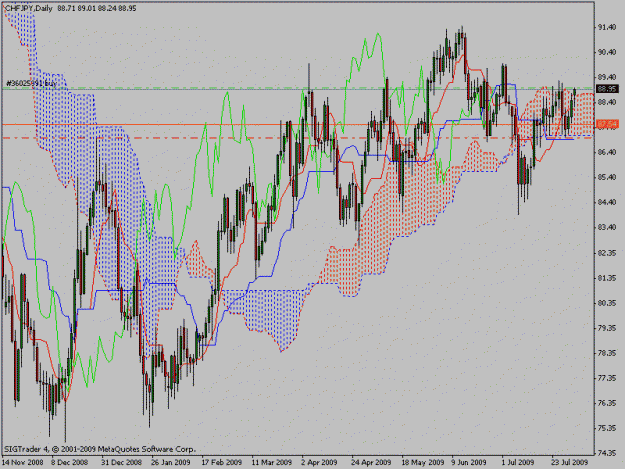
Task: Click the 83.40 price axis label
Action: click(x=607, y=228)
